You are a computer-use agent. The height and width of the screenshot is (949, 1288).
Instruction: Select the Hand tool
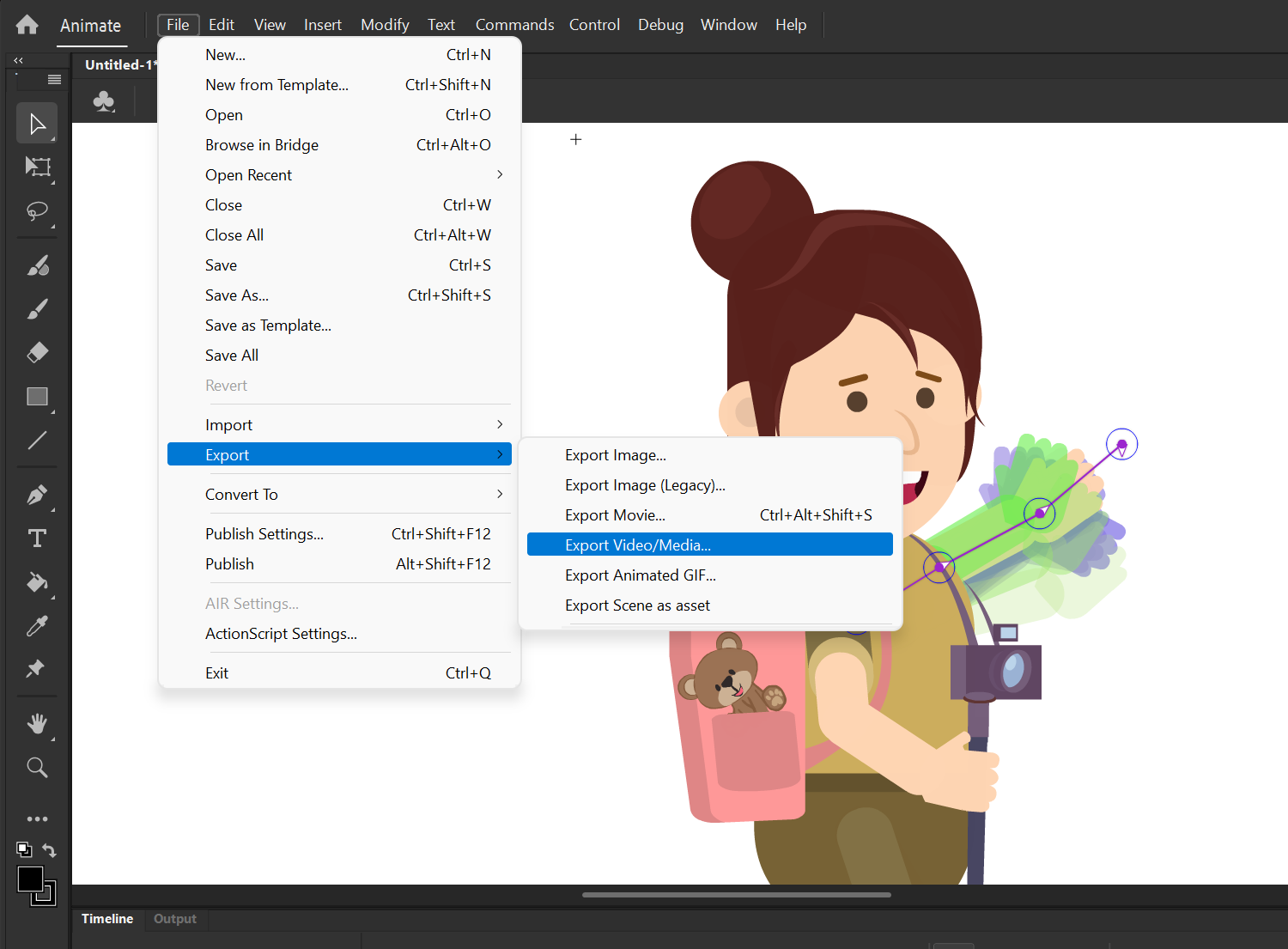(38, 723)
